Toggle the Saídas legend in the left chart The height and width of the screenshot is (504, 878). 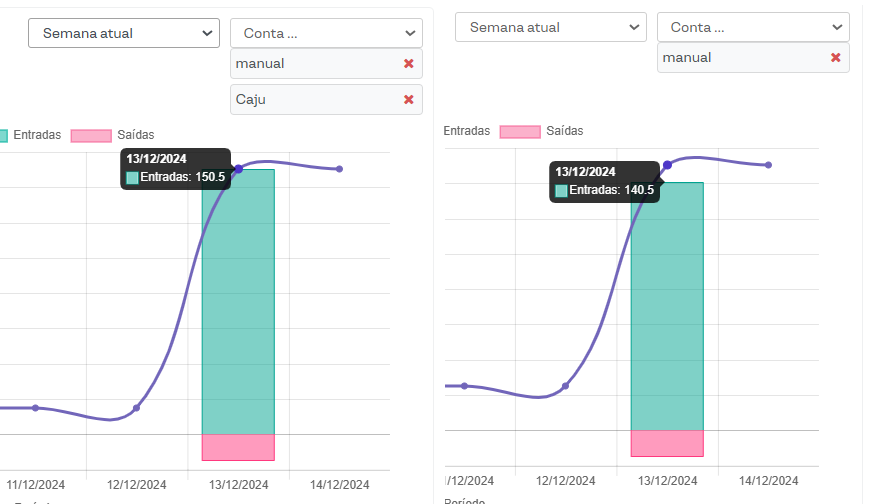point(135,134)
